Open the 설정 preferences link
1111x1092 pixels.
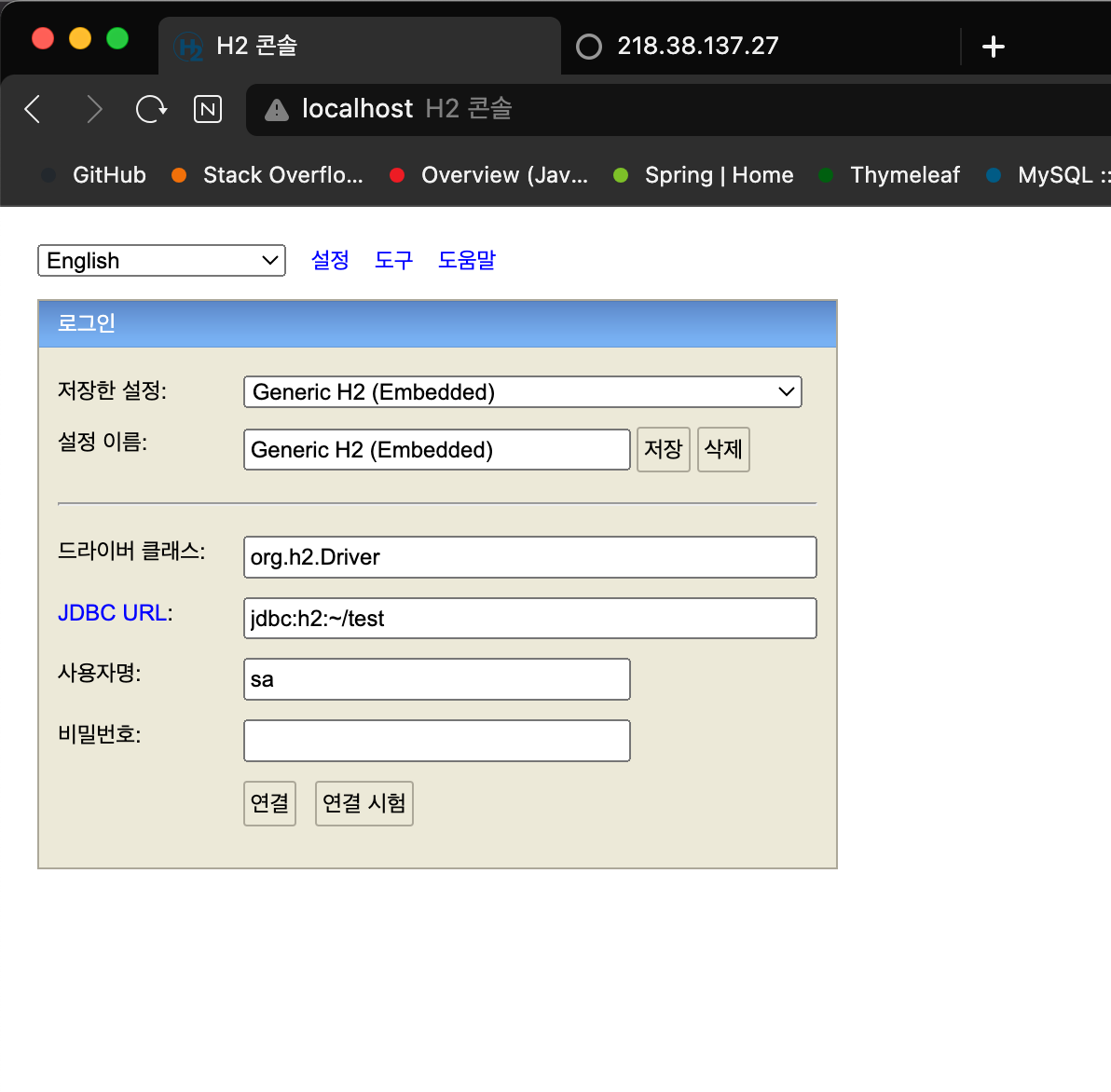330,260
